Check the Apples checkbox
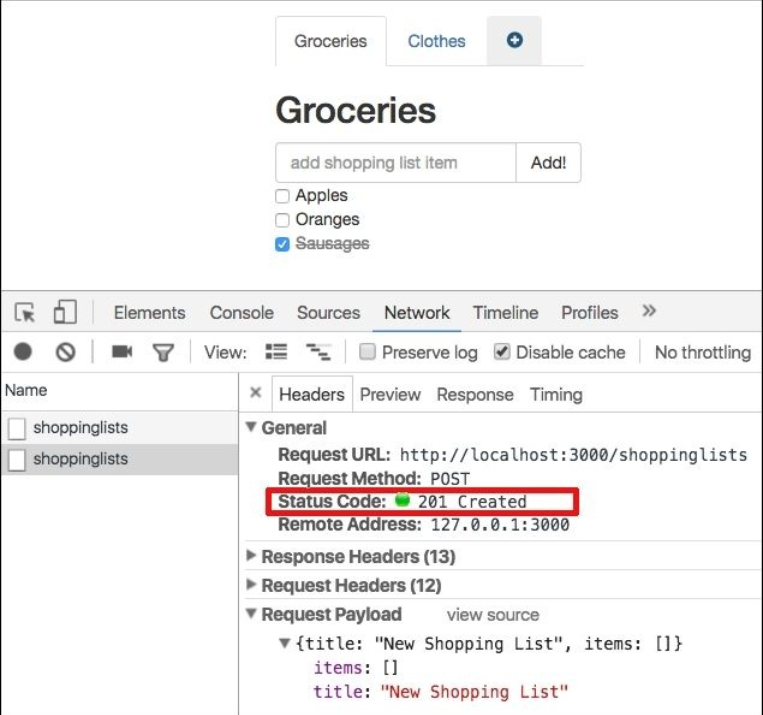The height and width of the screenshot is (715, 763). tap(283, 196)
